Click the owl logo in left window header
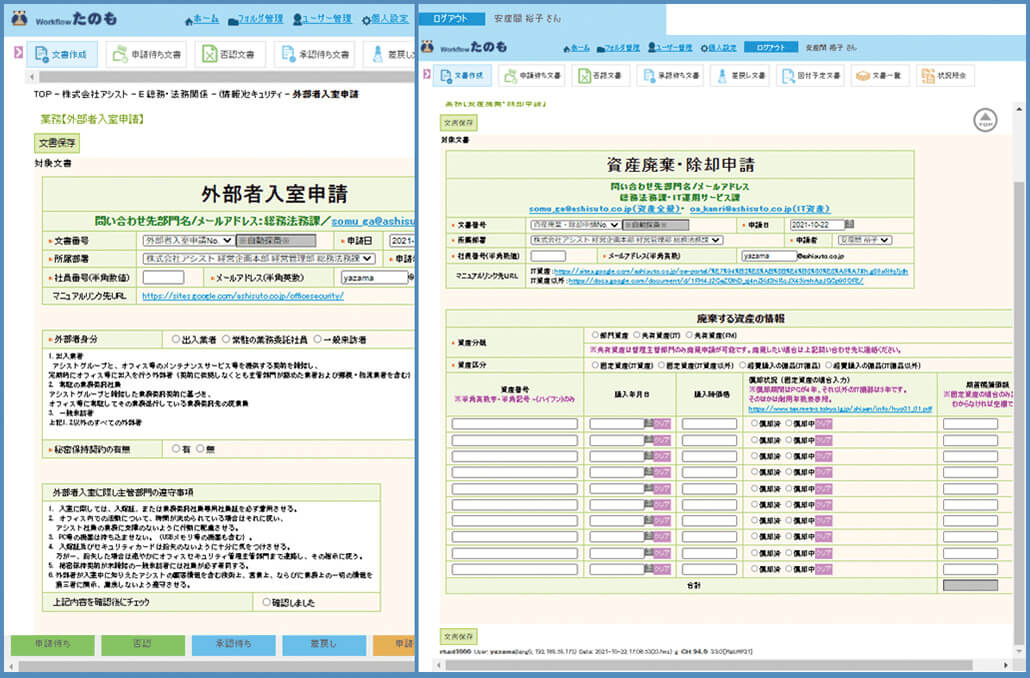This screenshot has height=678, width=1030. pos(20,18)
